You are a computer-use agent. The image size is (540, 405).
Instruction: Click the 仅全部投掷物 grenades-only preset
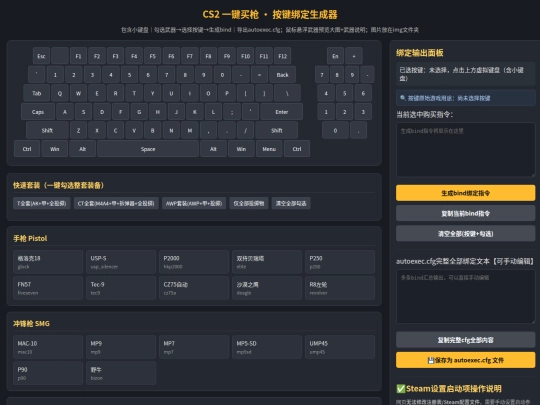[249, 203]
